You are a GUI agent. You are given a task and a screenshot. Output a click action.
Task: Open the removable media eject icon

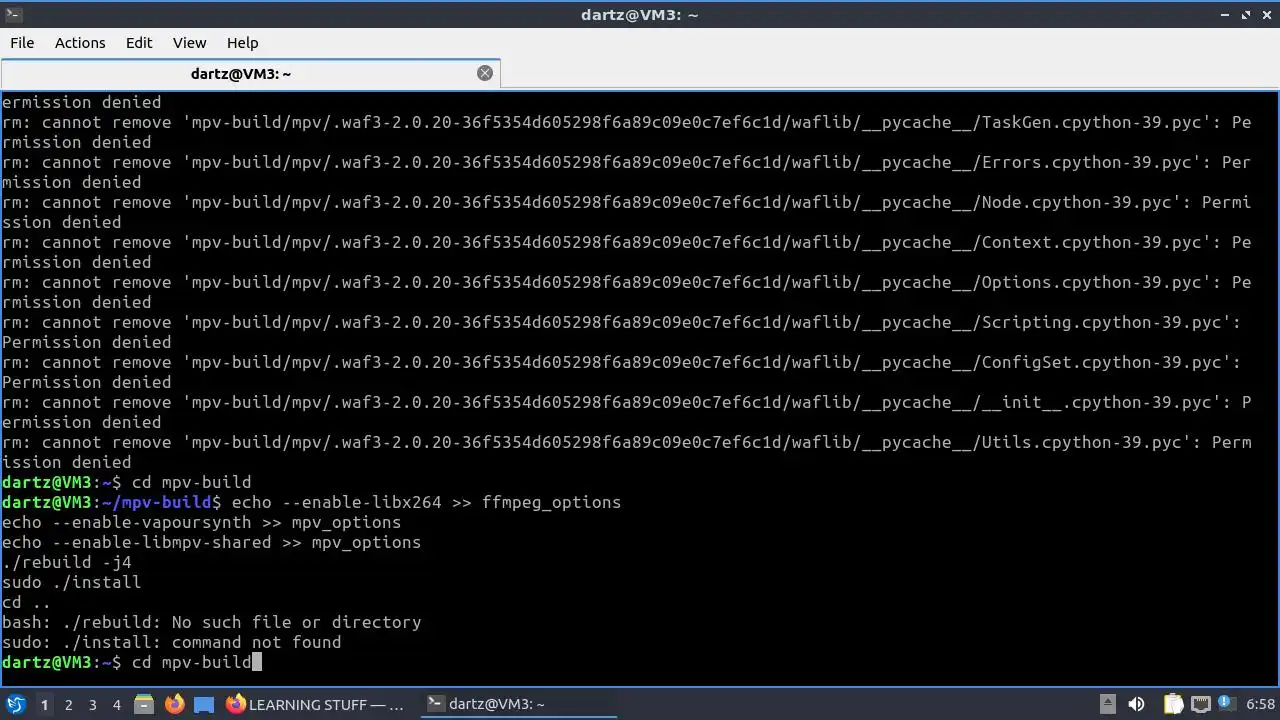click(x=1107, y=704)
